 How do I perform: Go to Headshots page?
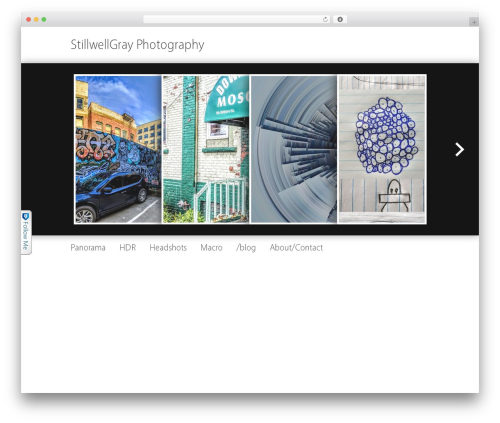click(x=168, y=248)
